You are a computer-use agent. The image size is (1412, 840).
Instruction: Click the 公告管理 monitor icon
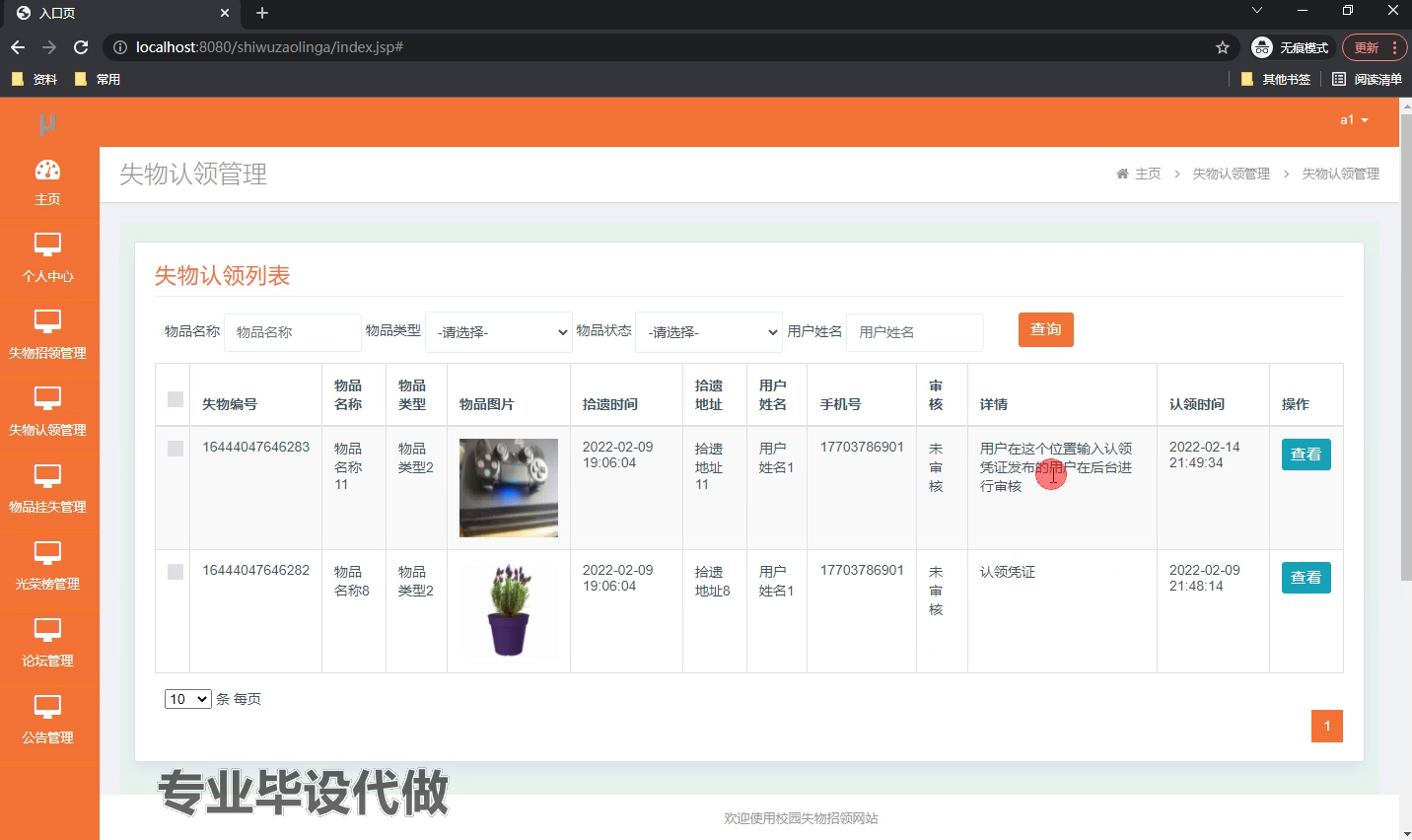(47, 706)
